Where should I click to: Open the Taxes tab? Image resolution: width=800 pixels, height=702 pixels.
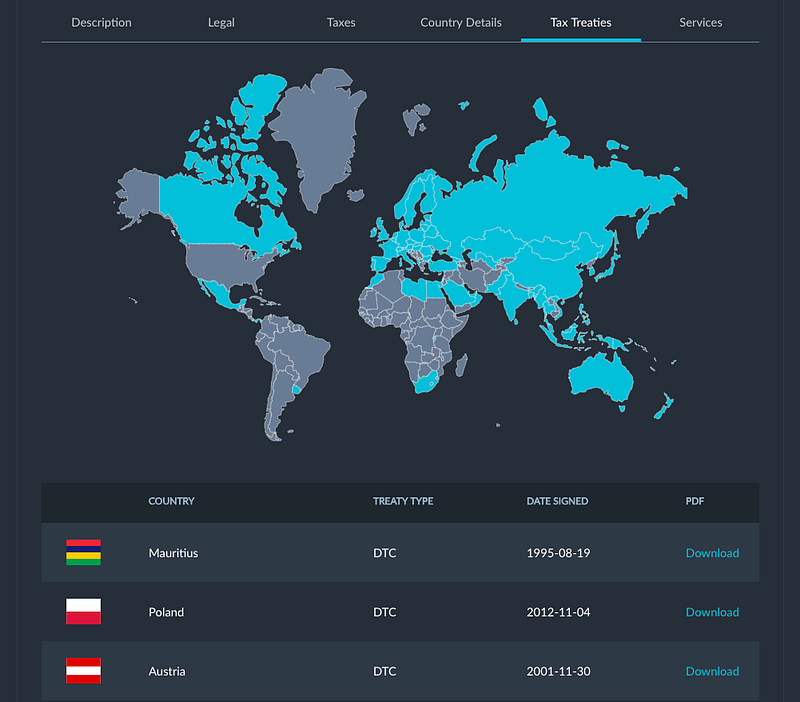(x=341, y=22)
